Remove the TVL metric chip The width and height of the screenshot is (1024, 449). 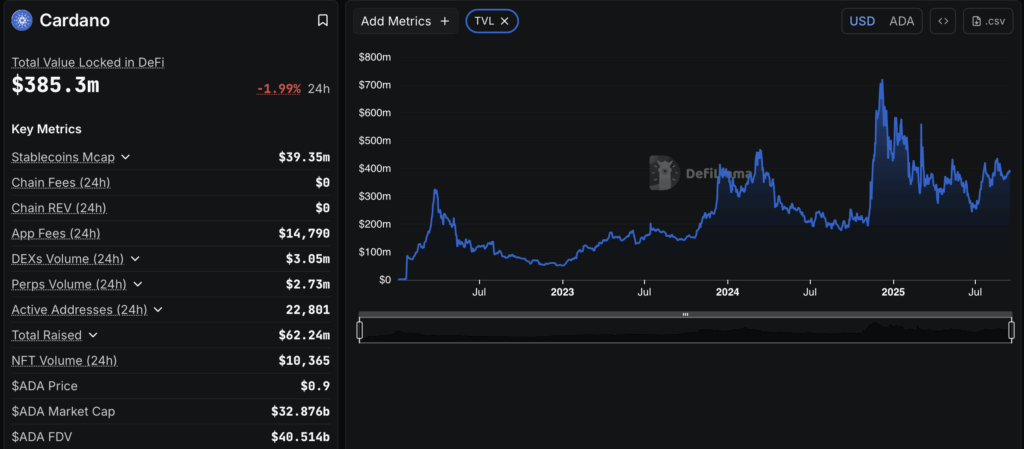(504, 21)
